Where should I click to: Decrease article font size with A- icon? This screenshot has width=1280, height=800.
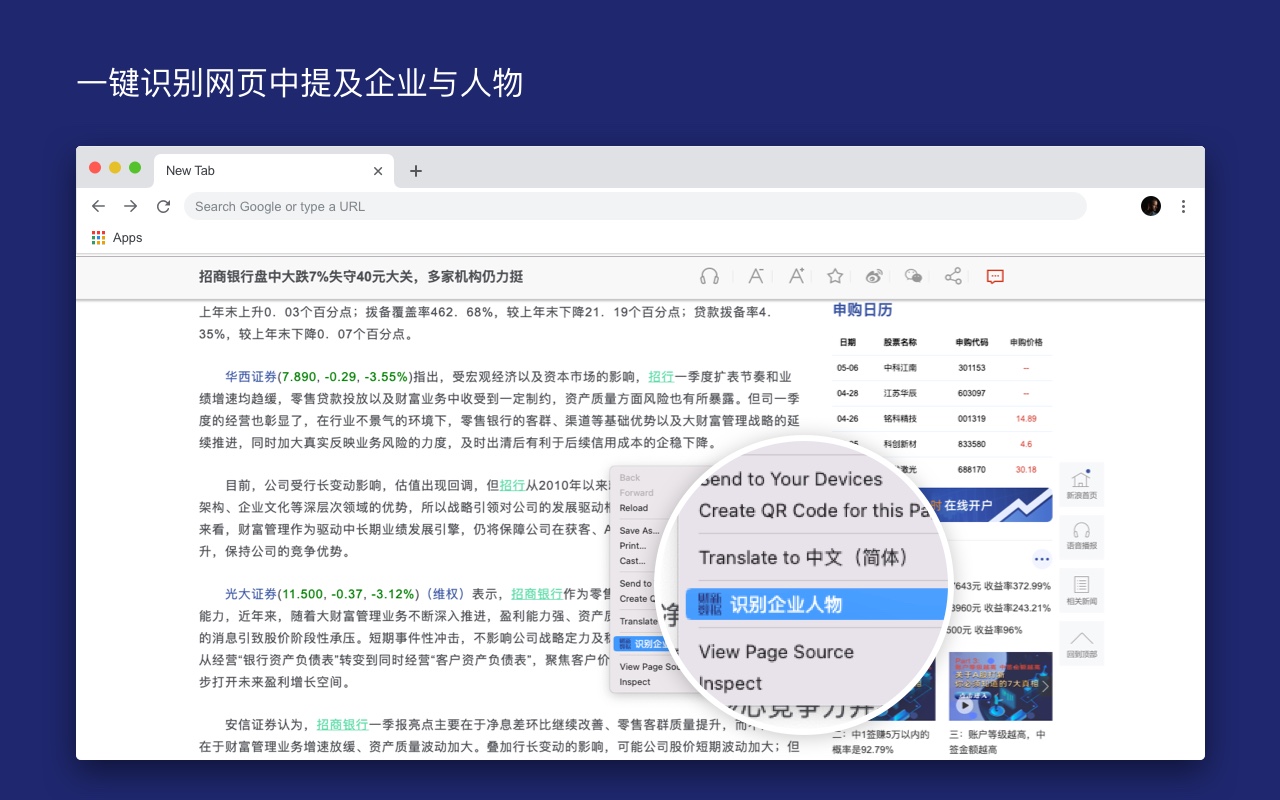click(x=756, y=276)
